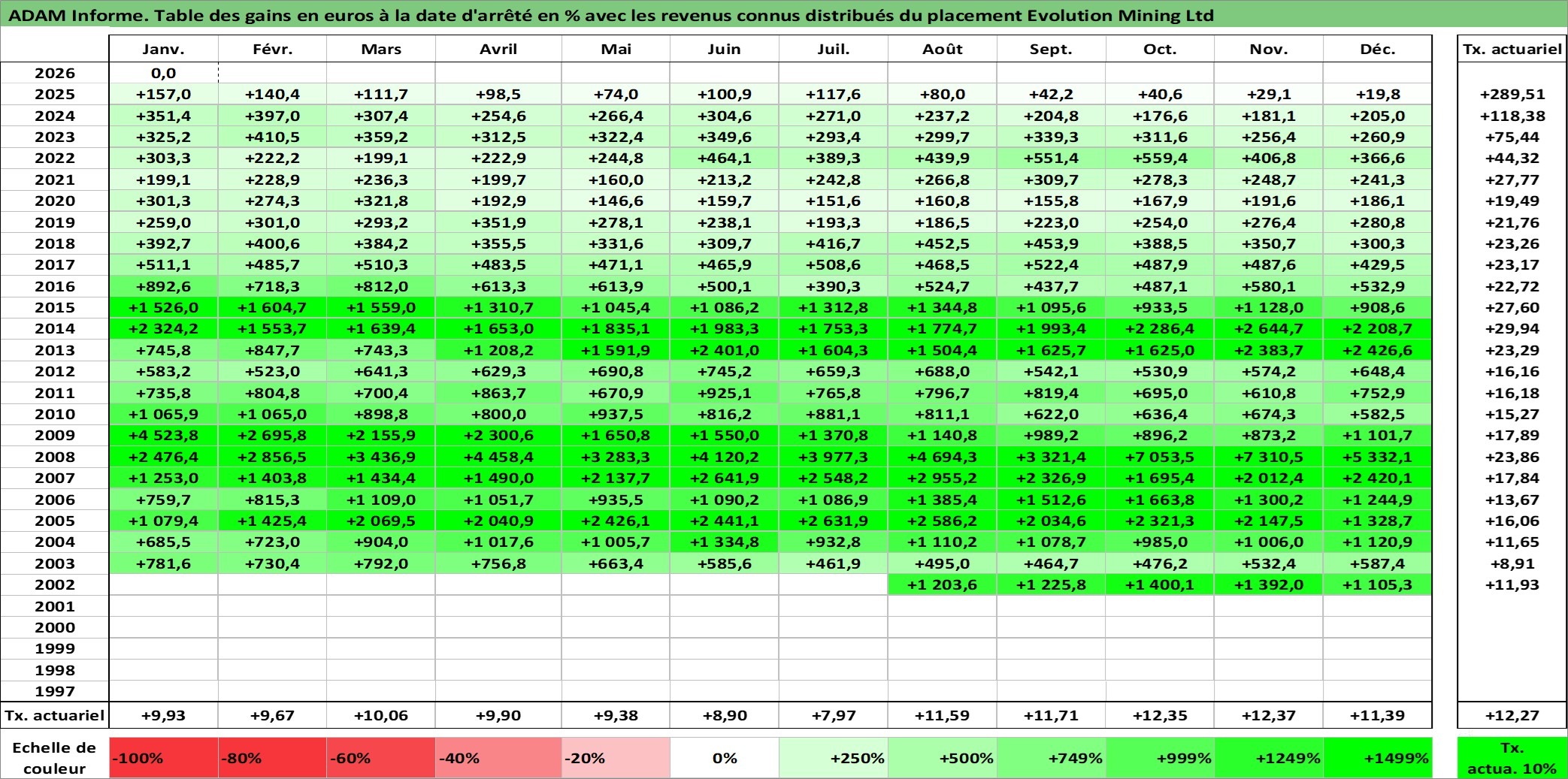Click the -60% color scale swatch
This screenshot has width=1568, height=779.
click(x=381, y=758)
